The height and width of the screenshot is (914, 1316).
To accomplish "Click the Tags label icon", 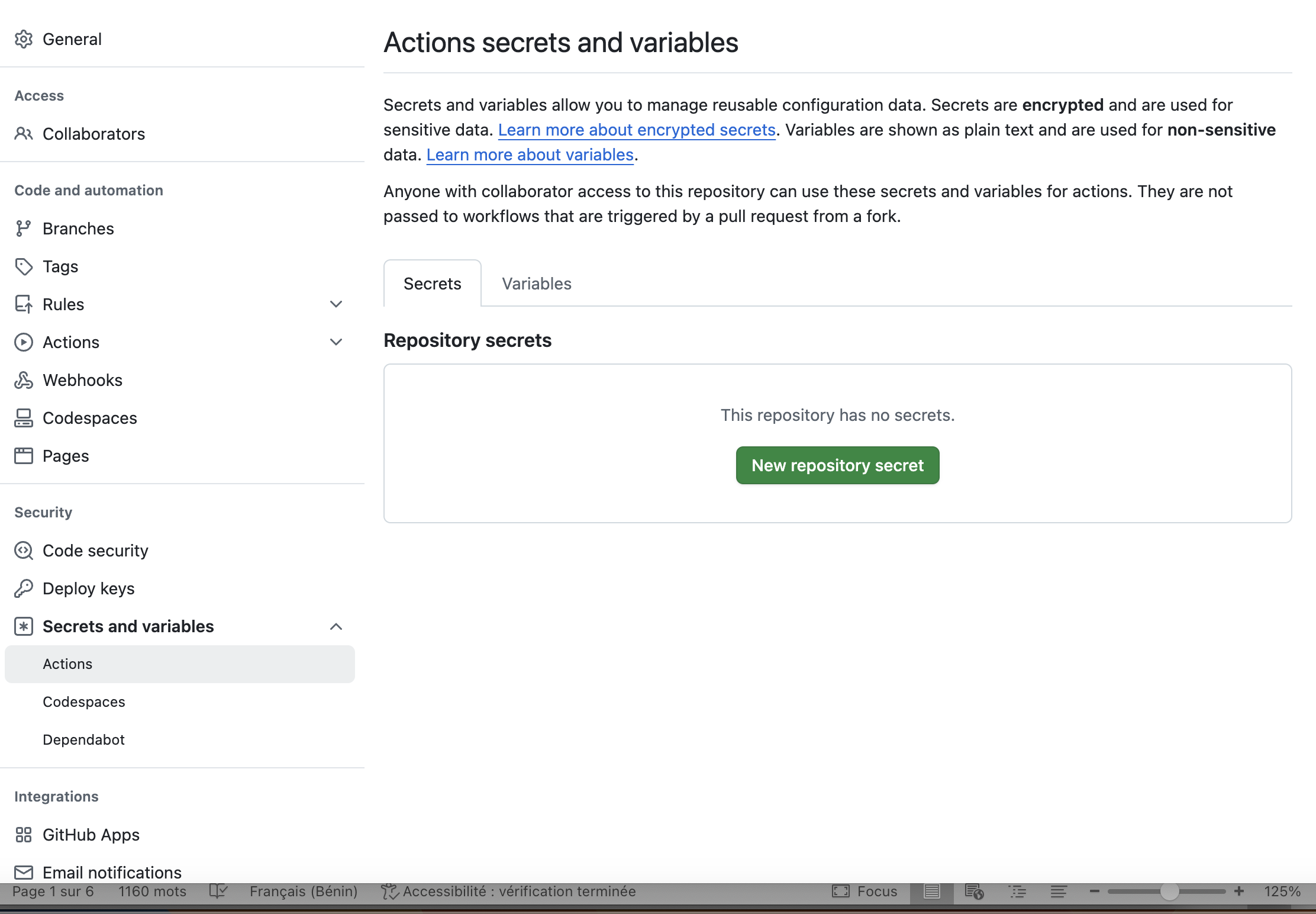I will click(x=23, y=266).
